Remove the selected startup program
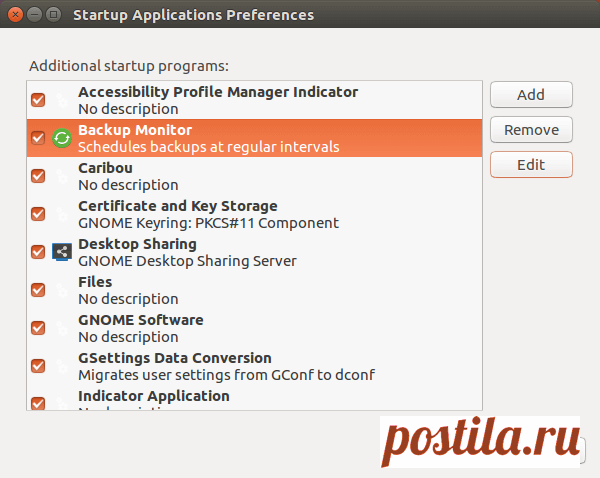Screen dimensions: 600x478 [x=531, y=130]
